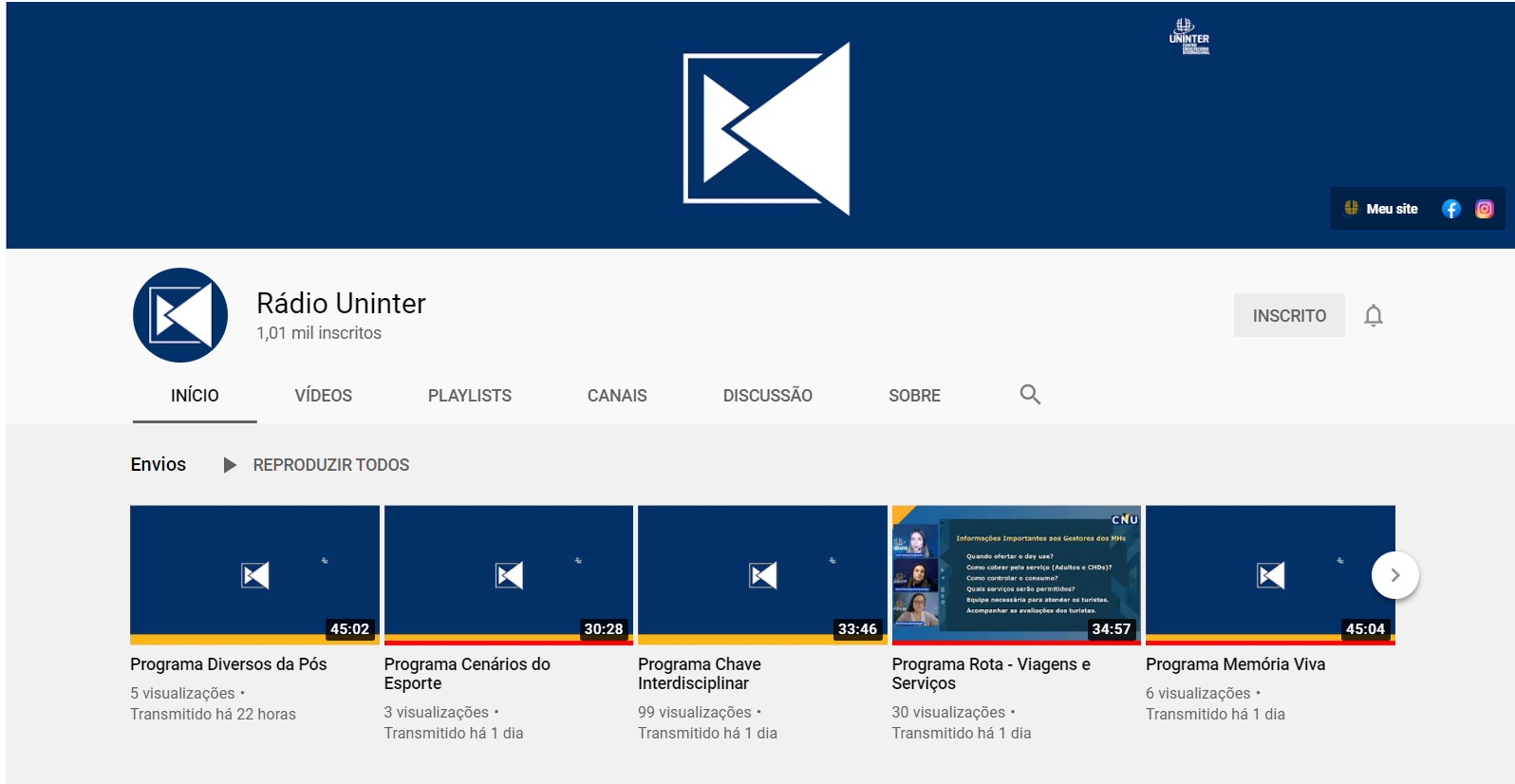Image resolution: width=1515 pixels, height=784 pixels.
Task: Open the CANAIS tab
Action: tap(617, 396)
